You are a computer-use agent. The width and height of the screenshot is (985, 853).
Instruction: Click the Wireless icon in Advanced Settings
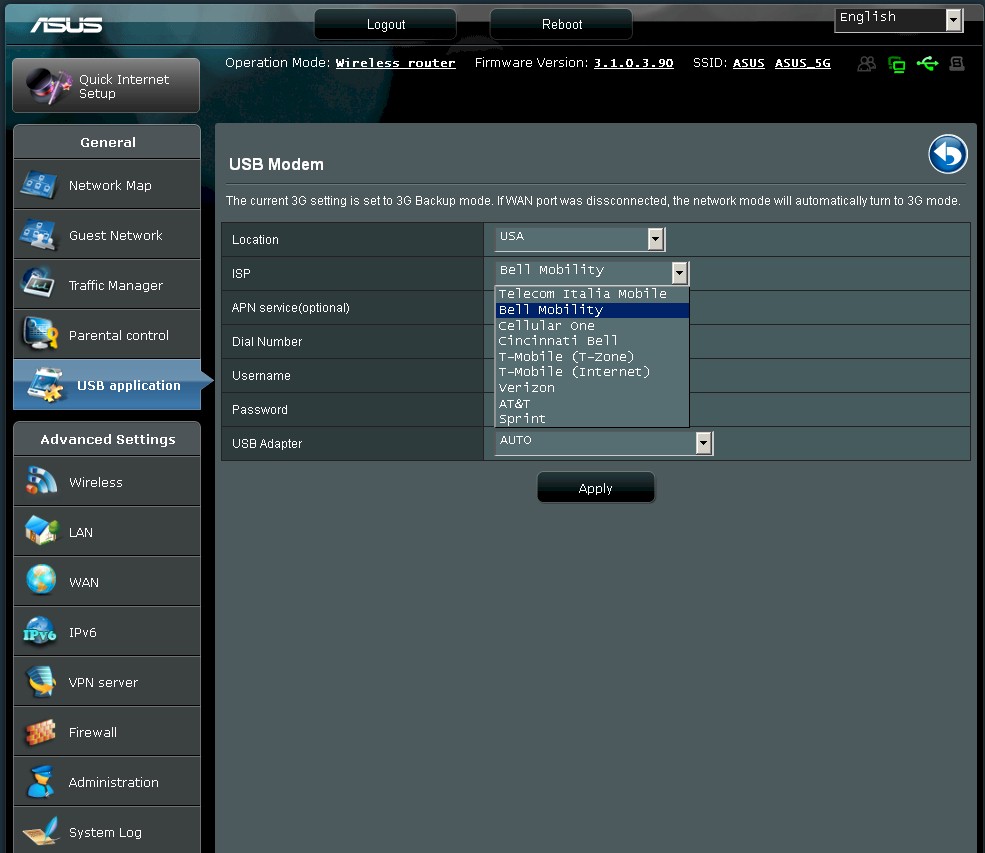pyautogui.click(x=41, y=481)
